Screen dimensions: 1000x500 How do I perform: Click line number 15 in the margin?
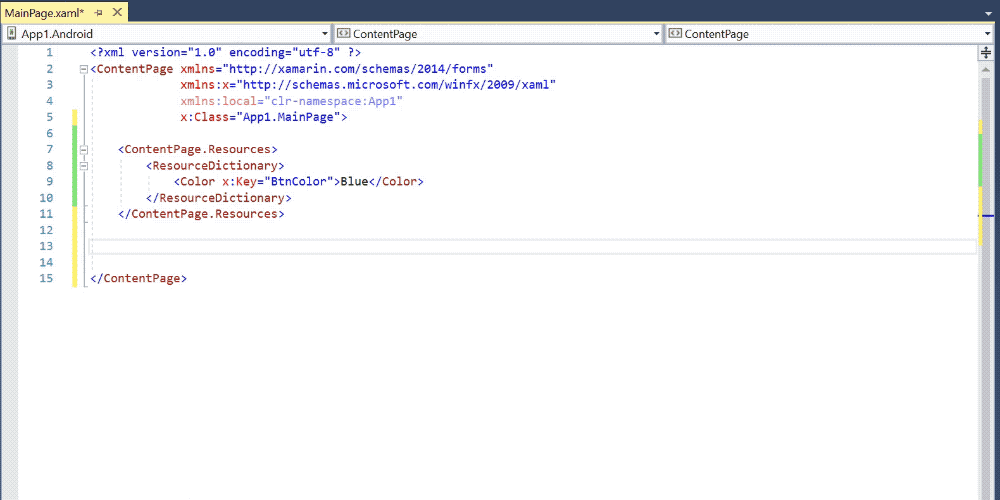point(46,278)
